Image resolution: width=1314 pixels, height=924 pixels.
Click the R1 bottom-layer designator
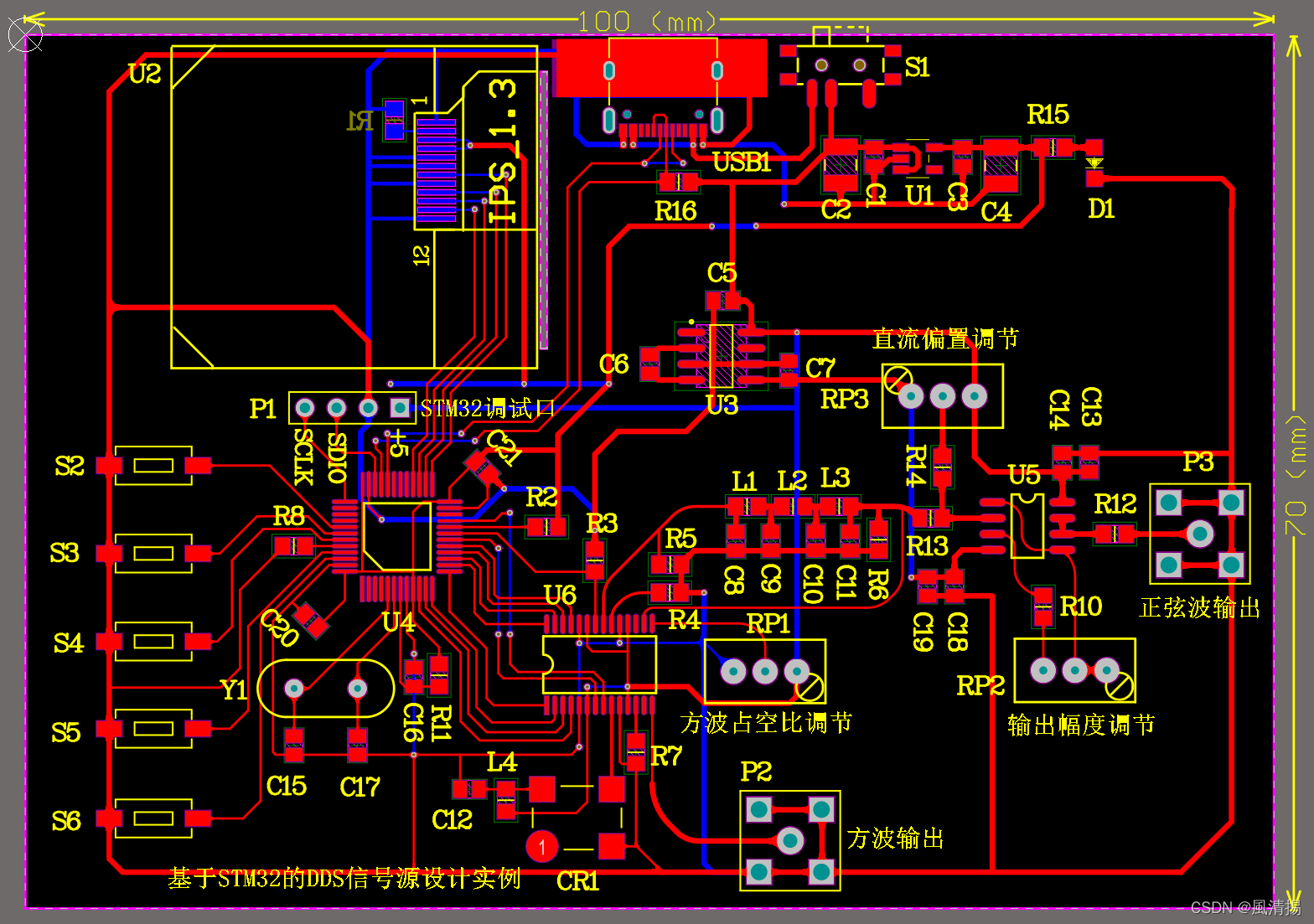(360, 122)
